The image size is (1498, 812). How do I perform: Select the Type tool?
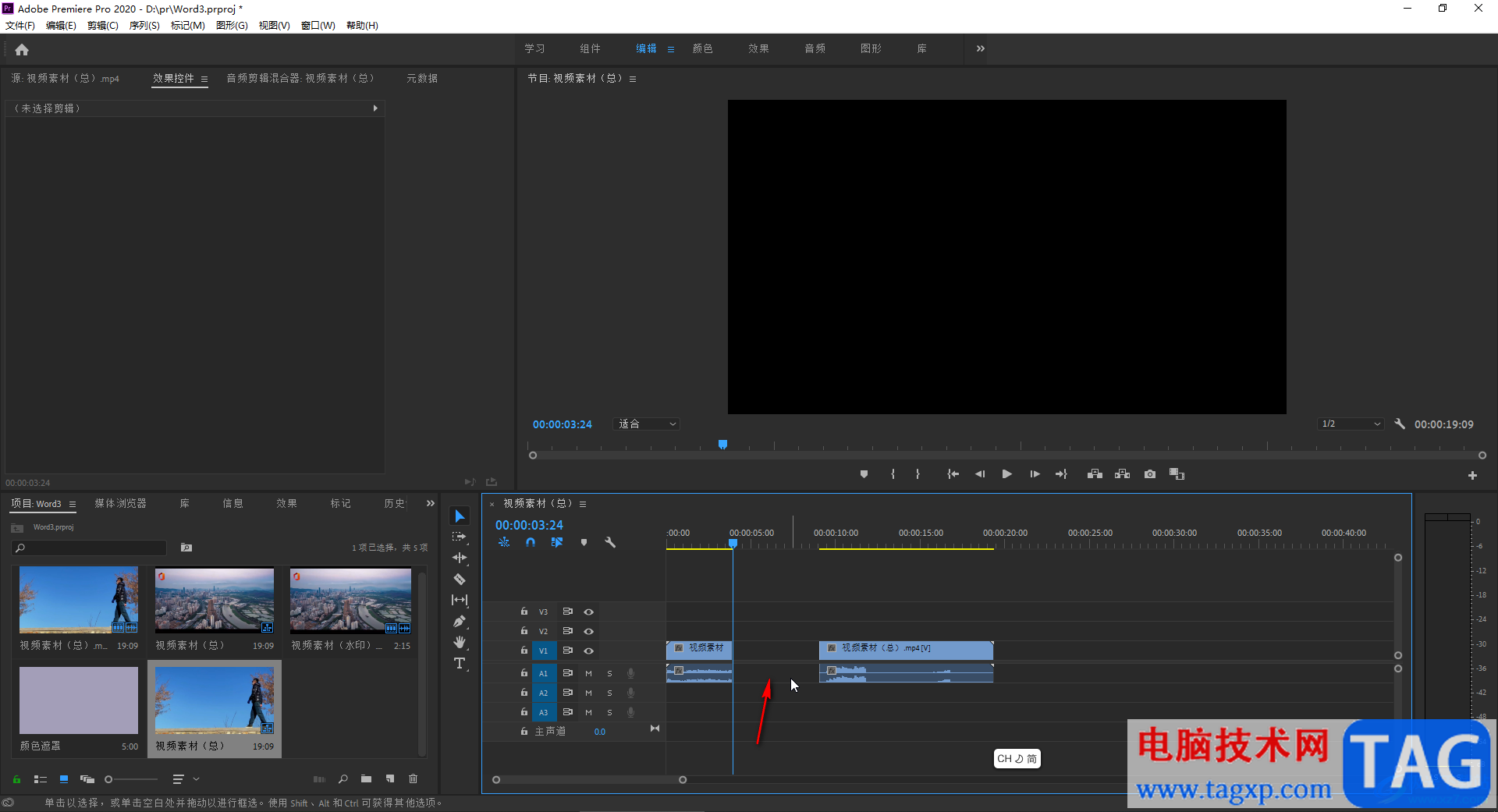[460, 663]
